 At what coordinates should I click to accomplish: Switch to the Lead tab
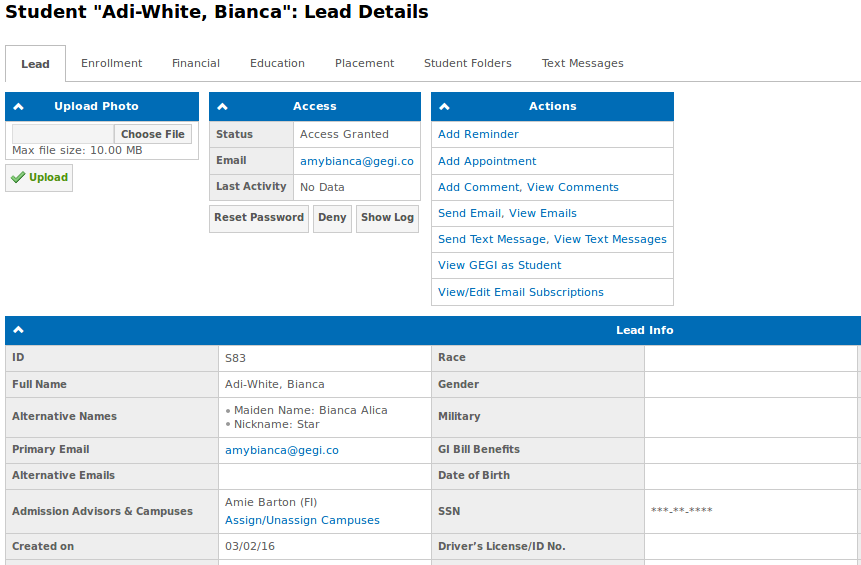pos(35,64)
